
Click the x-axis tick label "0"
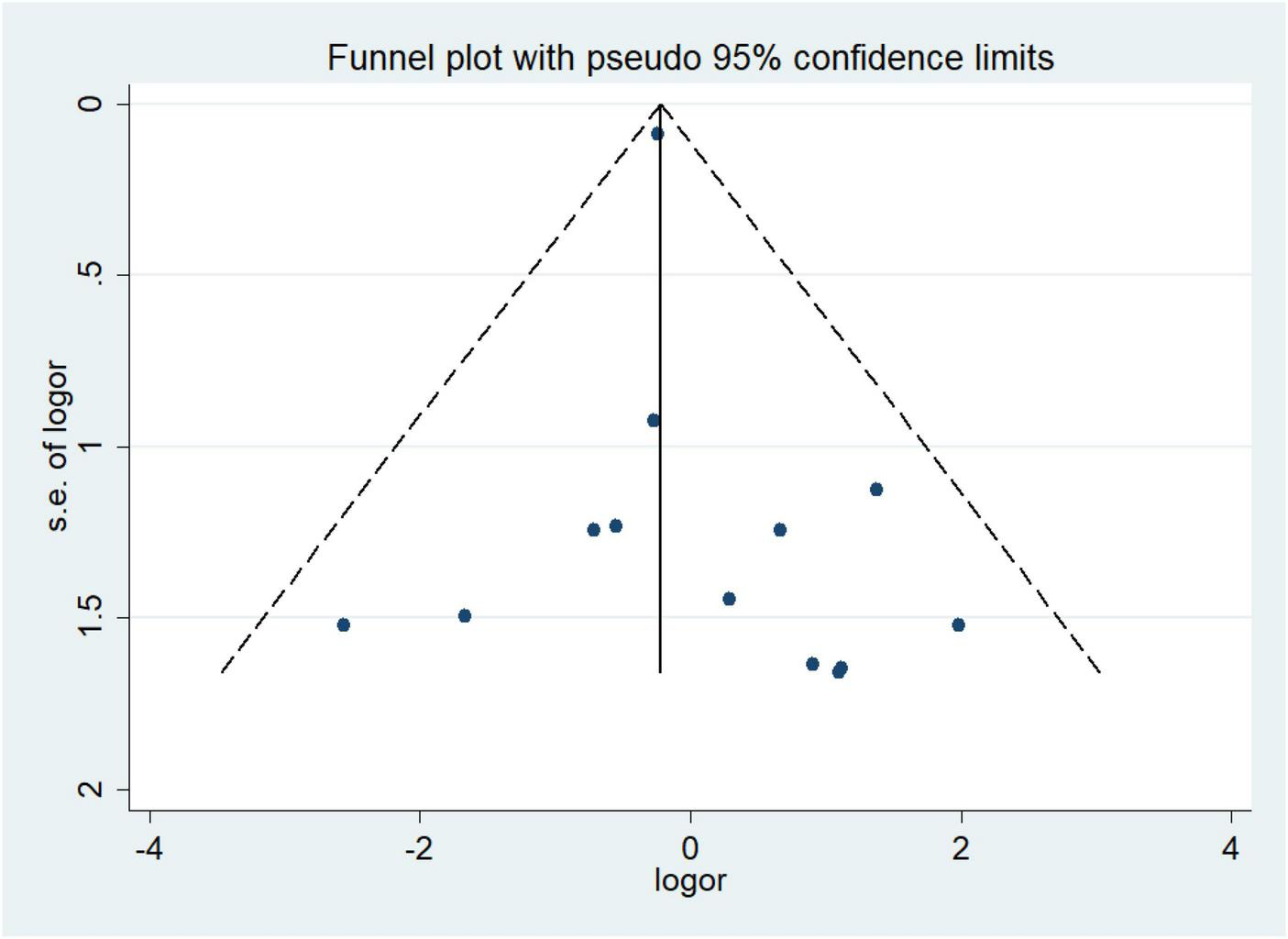pyautogui.click(x=690, y=848)
